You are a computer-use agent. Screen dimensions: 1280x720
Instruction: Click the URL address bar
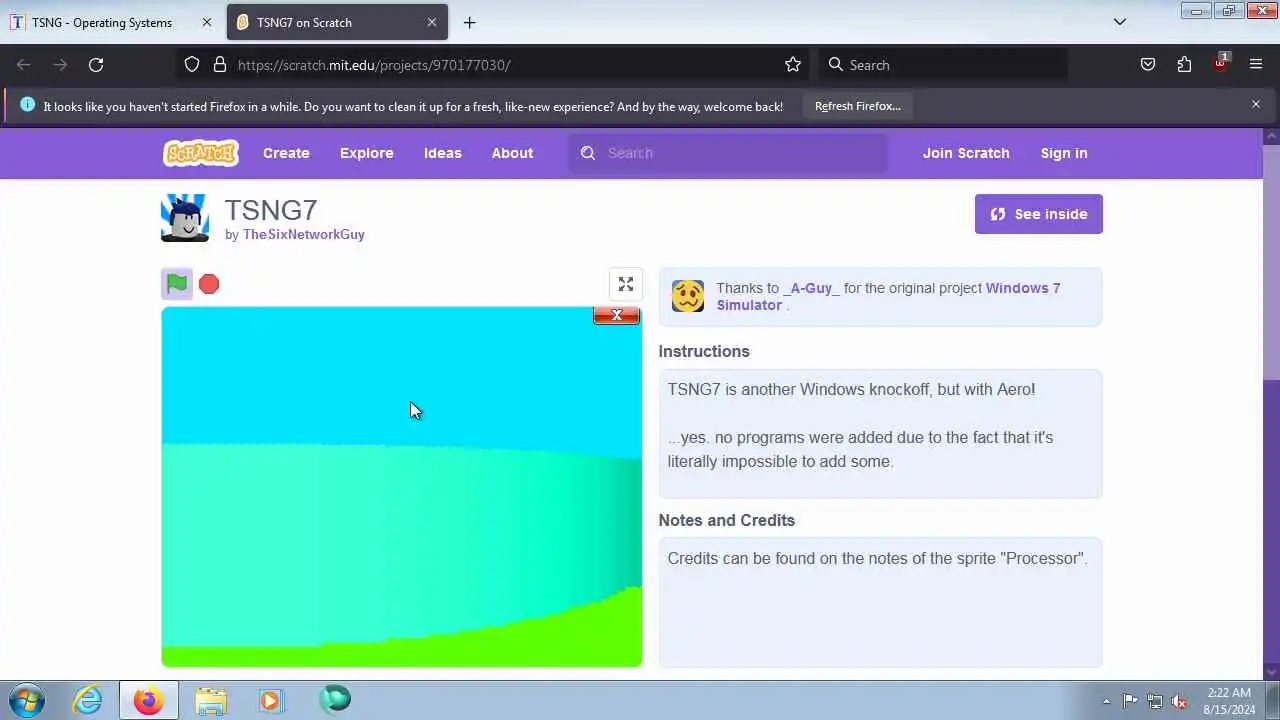495,65
